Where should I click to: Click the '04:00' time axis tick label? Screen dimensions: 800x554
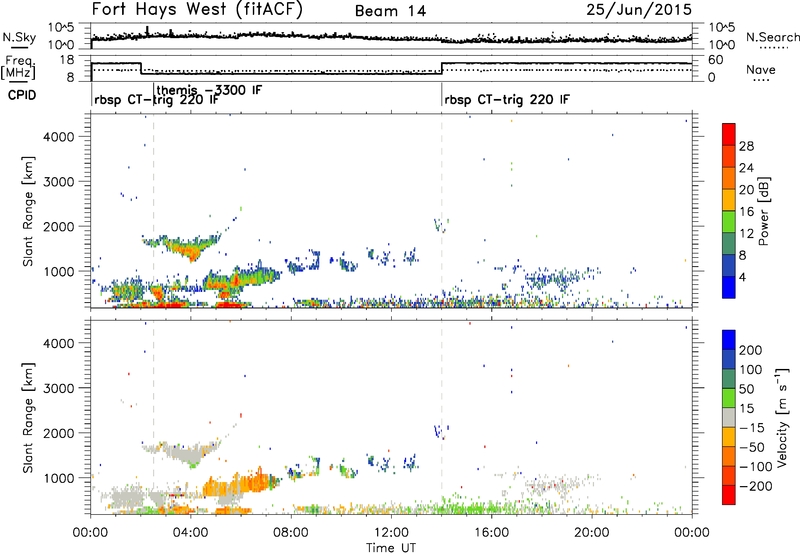[x=191, y=533]
